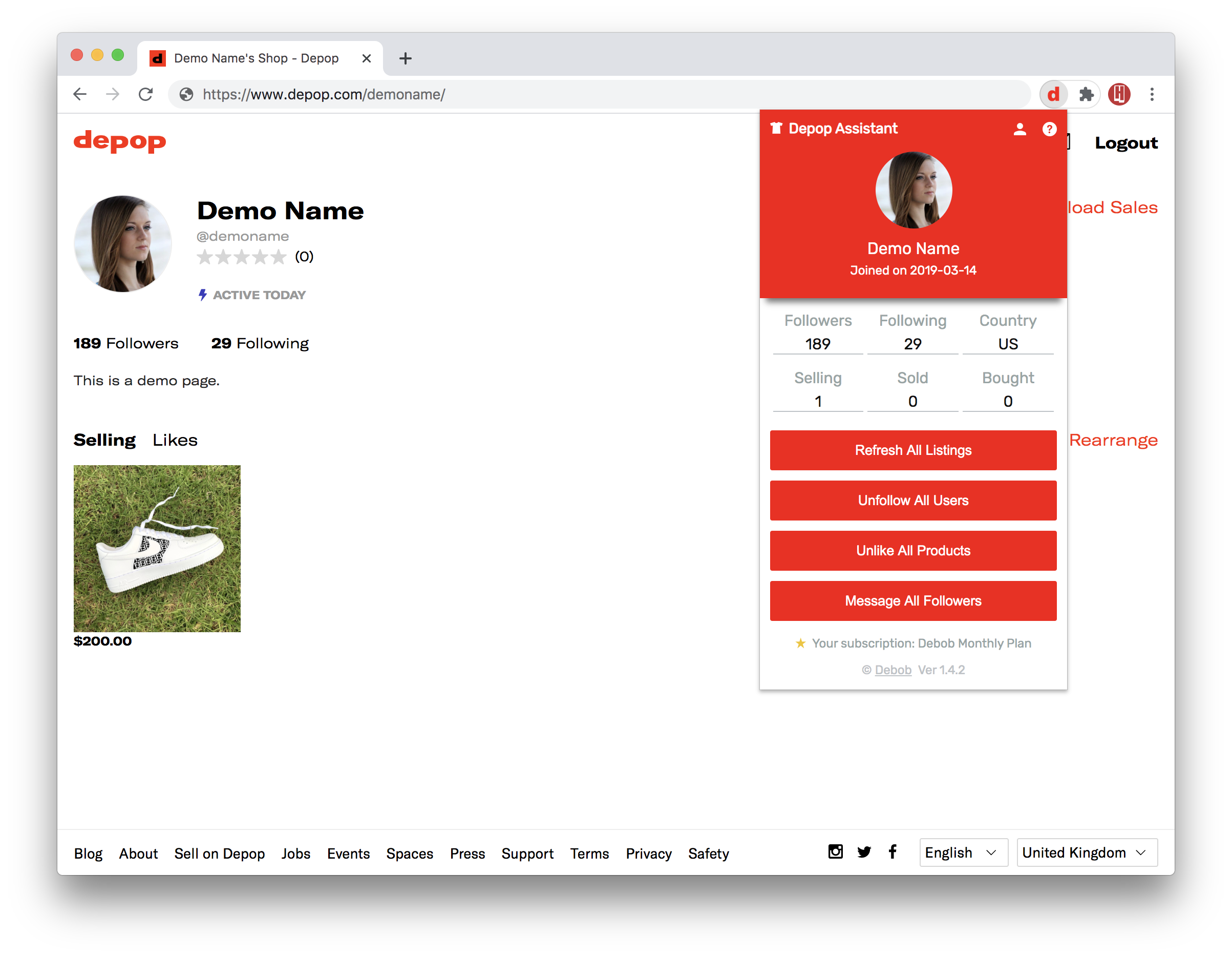Click the depop logo in the top left

(x=120, y=142)
